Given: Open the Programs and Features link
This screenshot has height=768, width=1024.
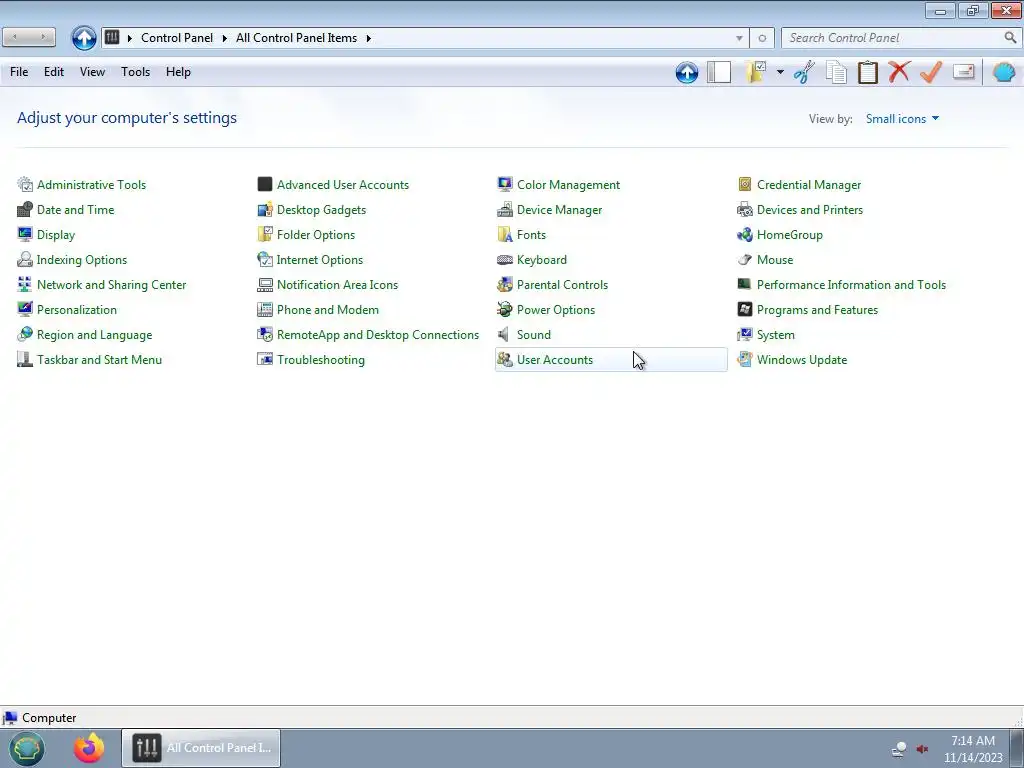Looking at the screenshot, I should click(x=817, y=310).
